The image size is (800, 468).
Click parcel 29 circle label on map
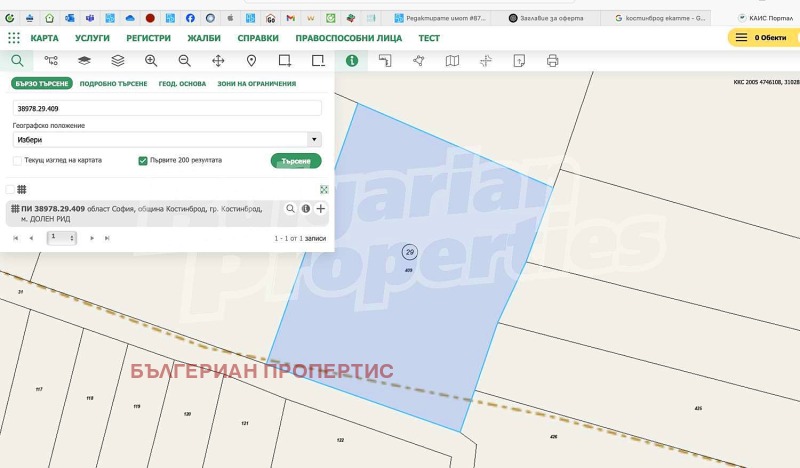(x=409, y=252)
